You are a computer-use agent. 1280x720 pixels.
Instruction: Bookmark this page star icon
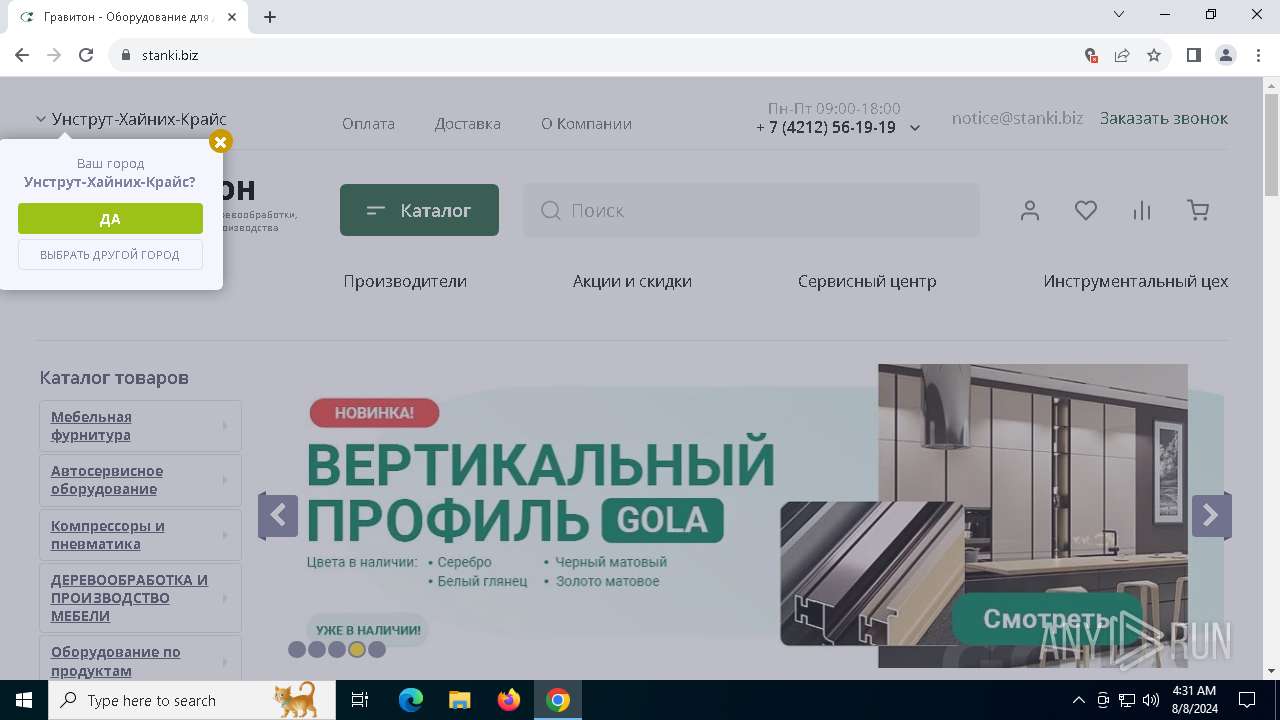[x=1154, y=55]
